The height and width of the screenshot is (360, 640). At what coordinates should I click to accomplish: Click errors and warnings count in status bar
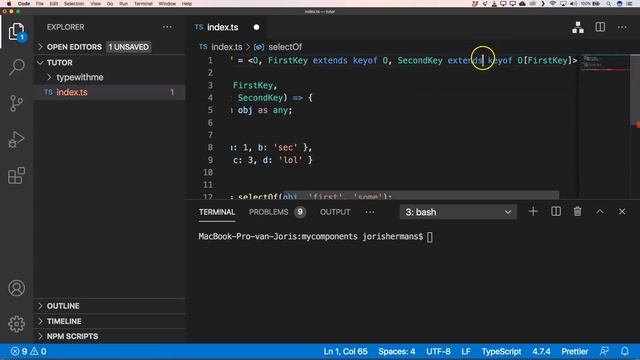click(28, 351)
